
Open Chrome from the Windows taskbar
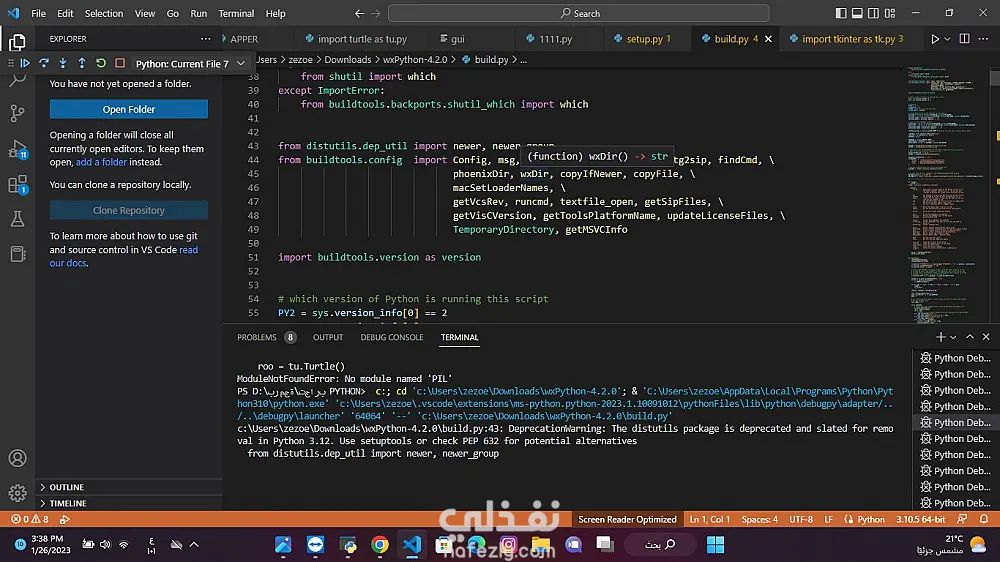379,544
